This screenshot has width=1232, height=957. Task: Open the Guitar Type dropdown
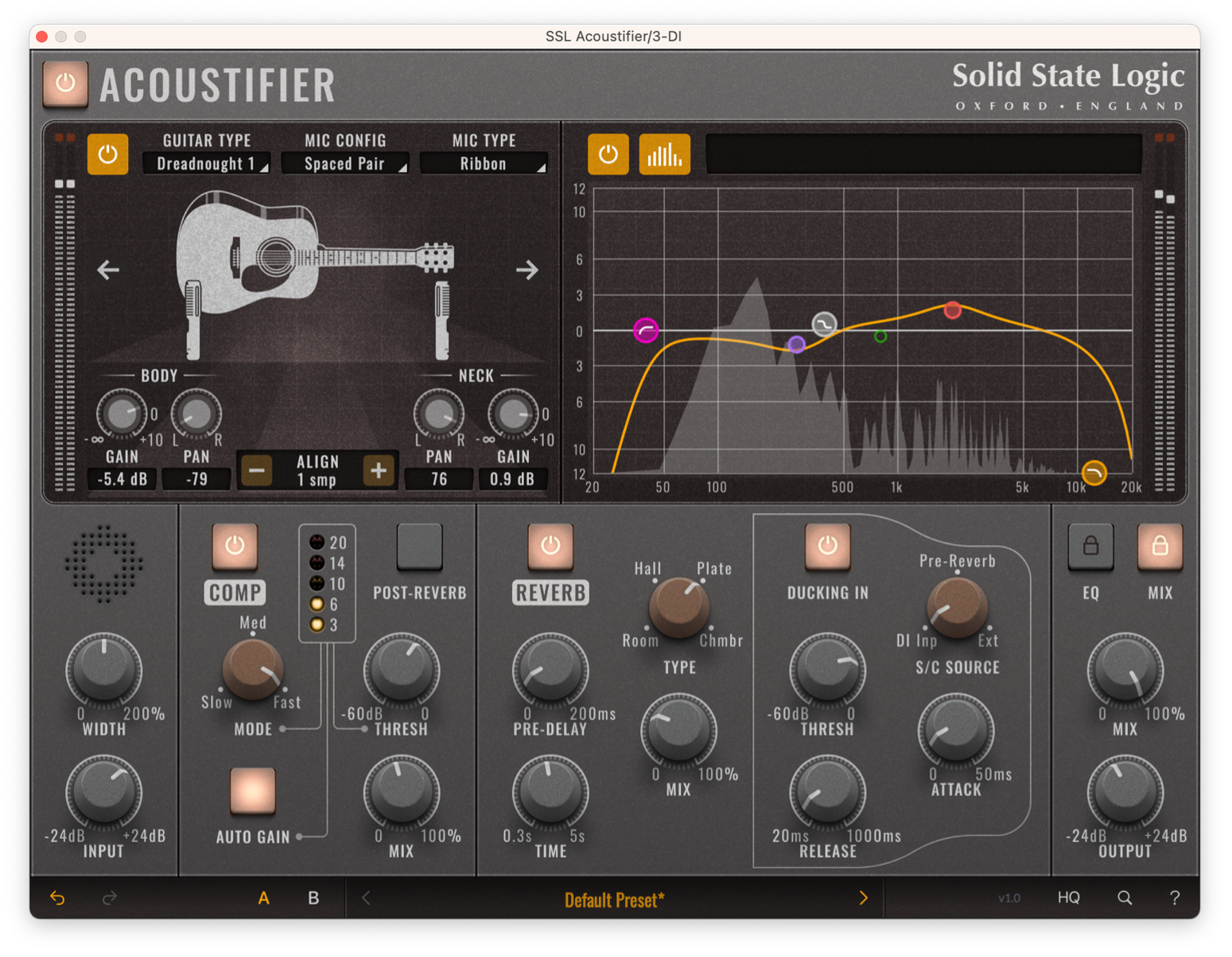(x=207, y=164)
